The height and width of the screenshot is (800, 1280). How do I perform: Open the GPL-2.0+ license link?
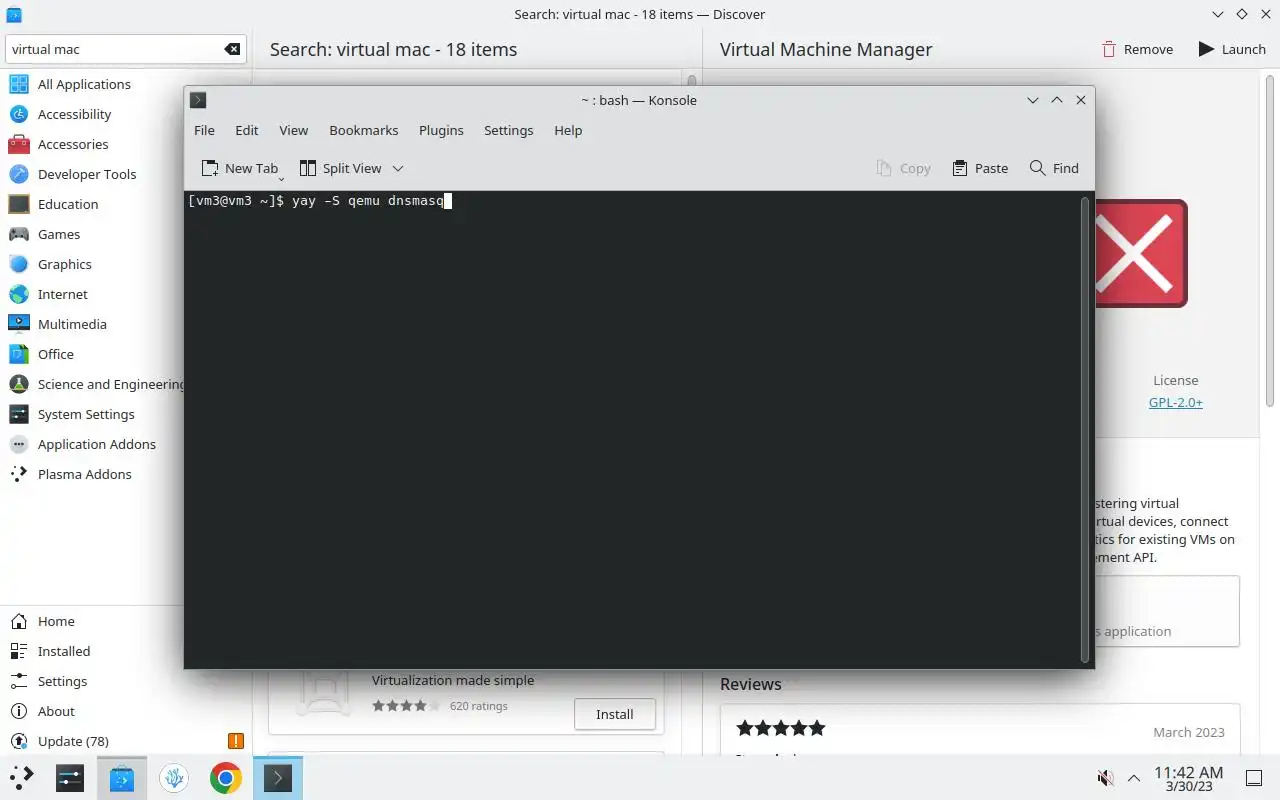pos(1175,402)
